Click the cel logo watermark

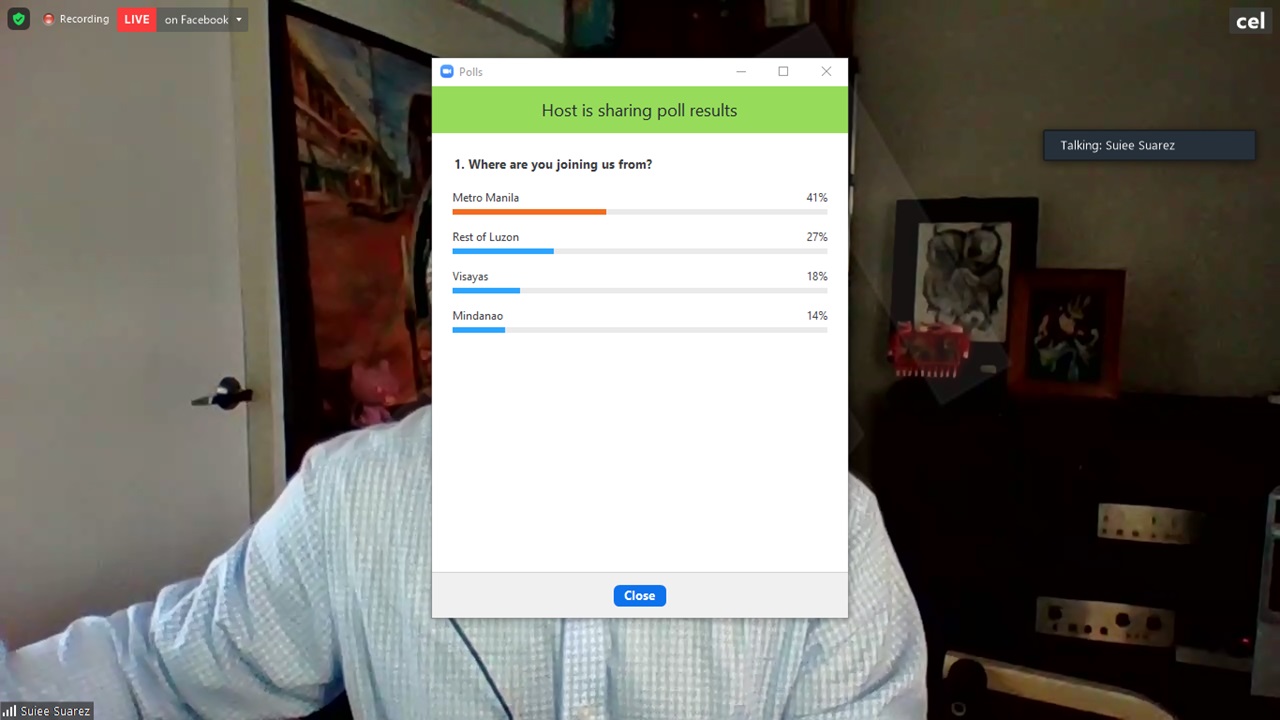coord(1250,21)
